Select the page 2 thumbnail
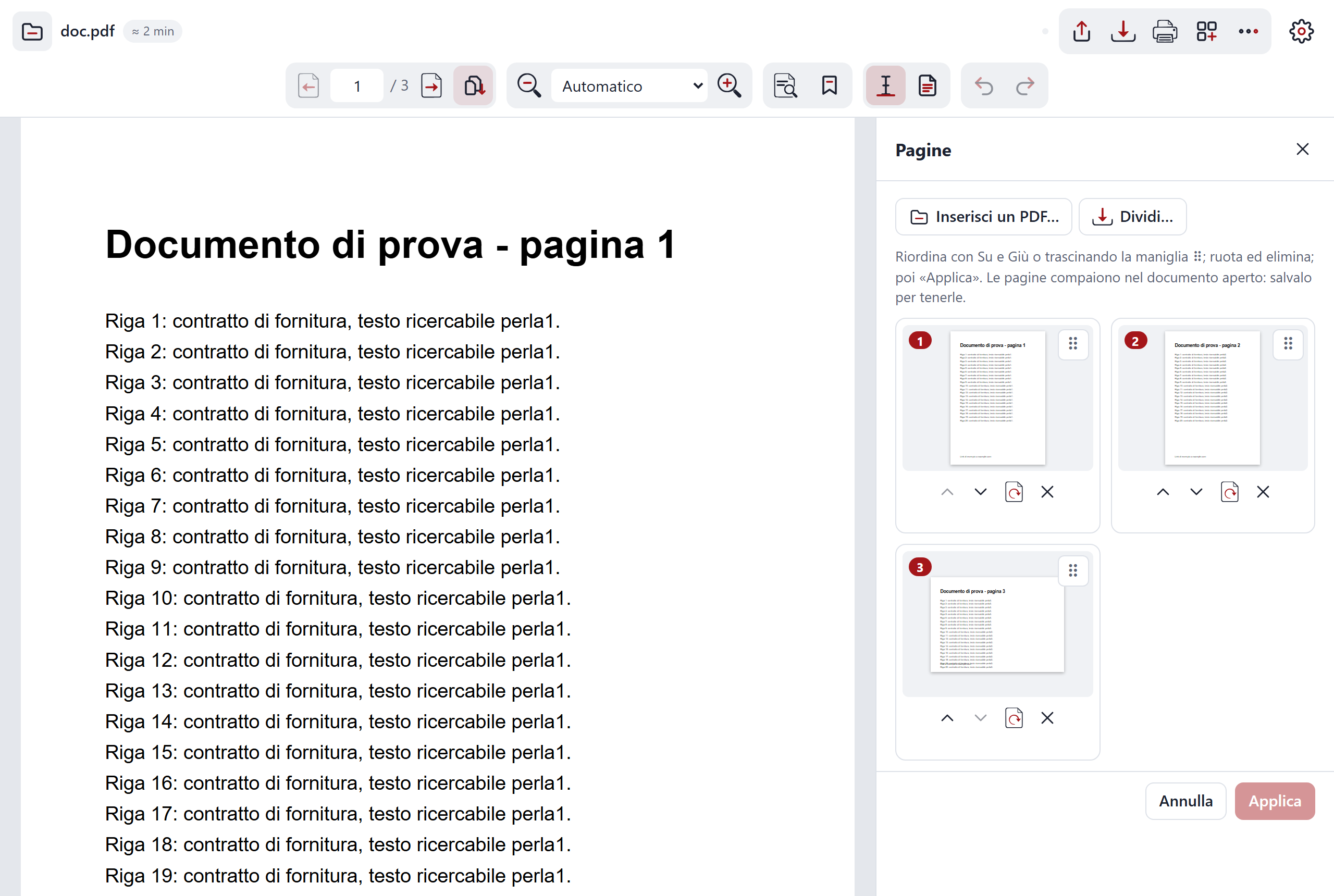The height and width of the screenshot is (896, 1334). point(1212,399)
